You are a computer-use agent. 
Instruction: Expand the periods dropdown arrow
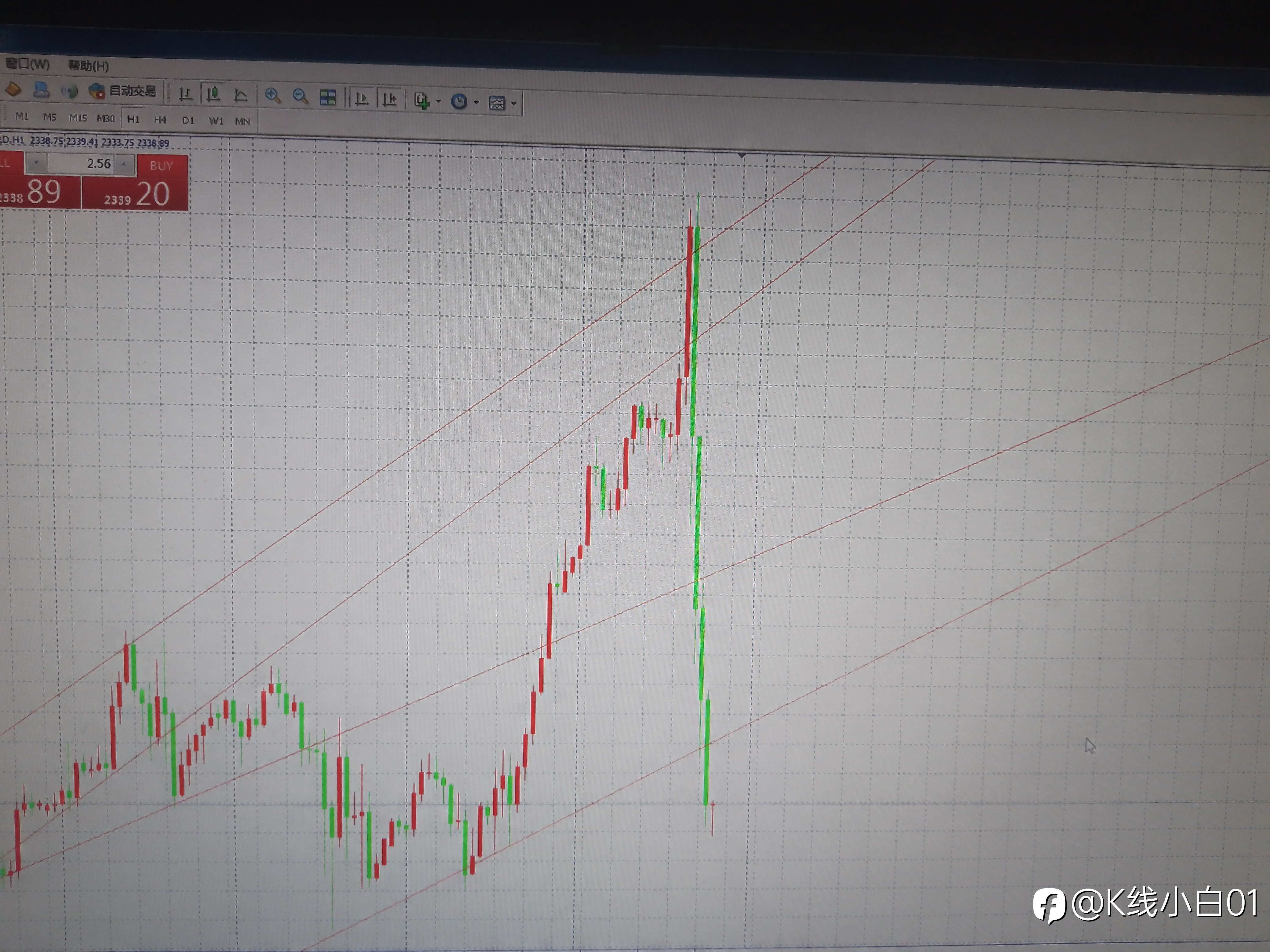pyautogui.click(x=476, y=103)
